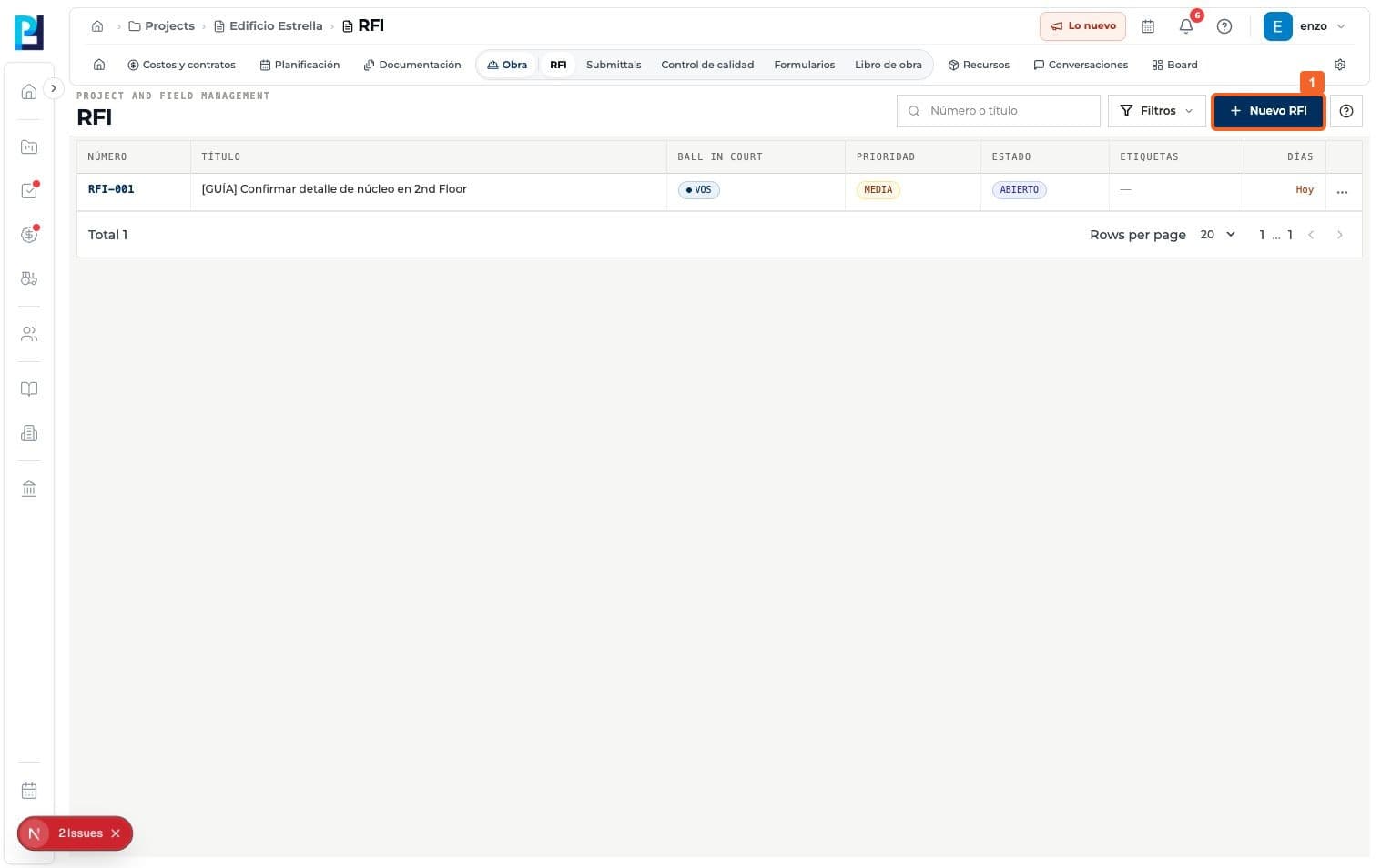Open Documentación menu
The image size is (1381, 868).
(x=412, y=65)
